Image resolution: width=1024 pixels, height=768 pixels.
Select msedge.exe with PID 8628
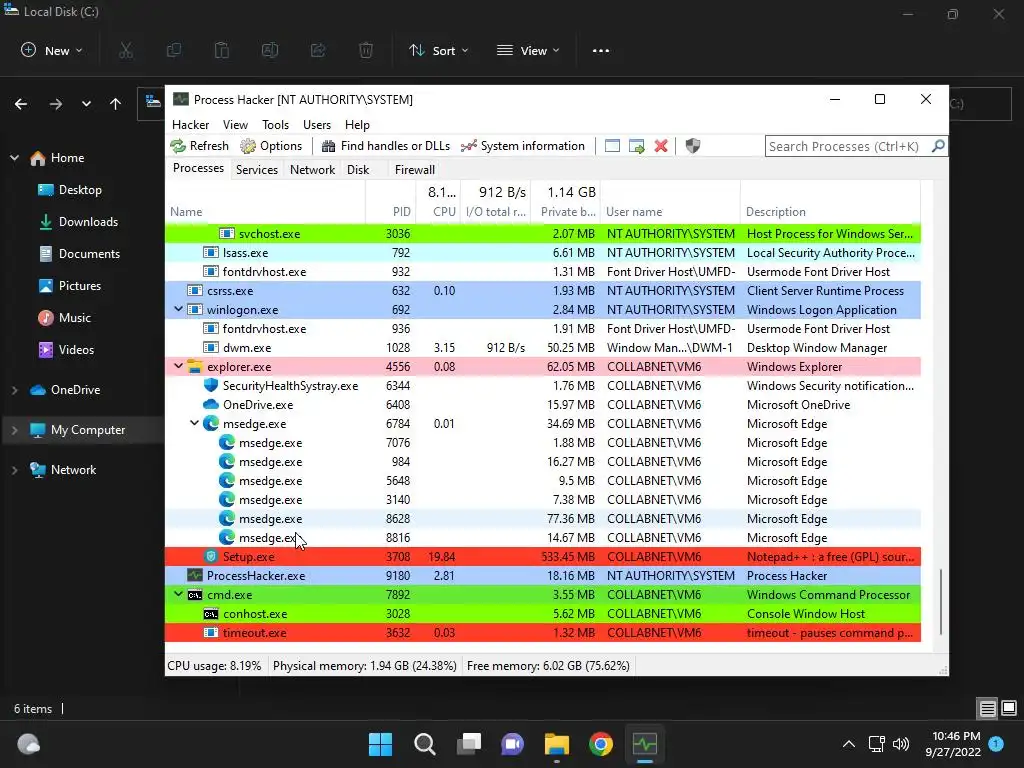543,519
